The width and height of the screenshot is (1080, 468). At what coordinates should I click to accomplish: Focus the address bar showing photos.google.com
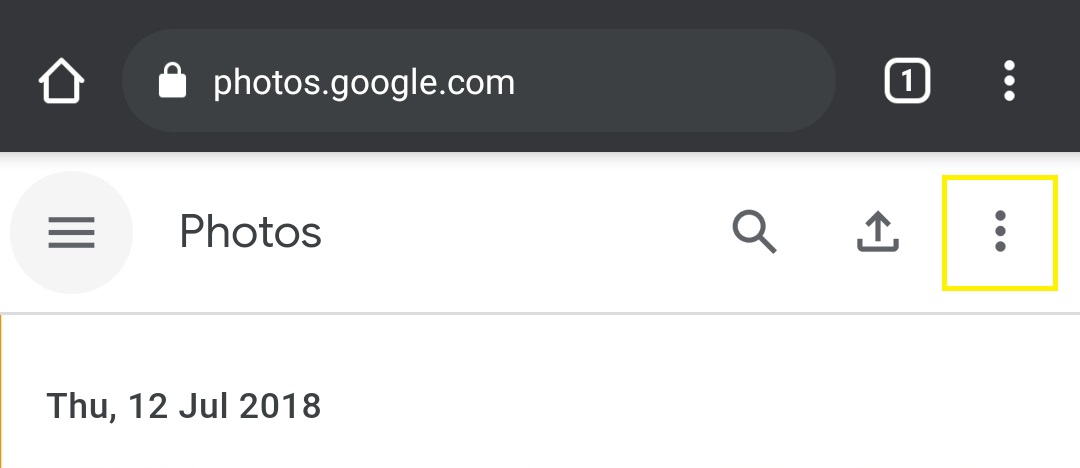pos(478,81)
